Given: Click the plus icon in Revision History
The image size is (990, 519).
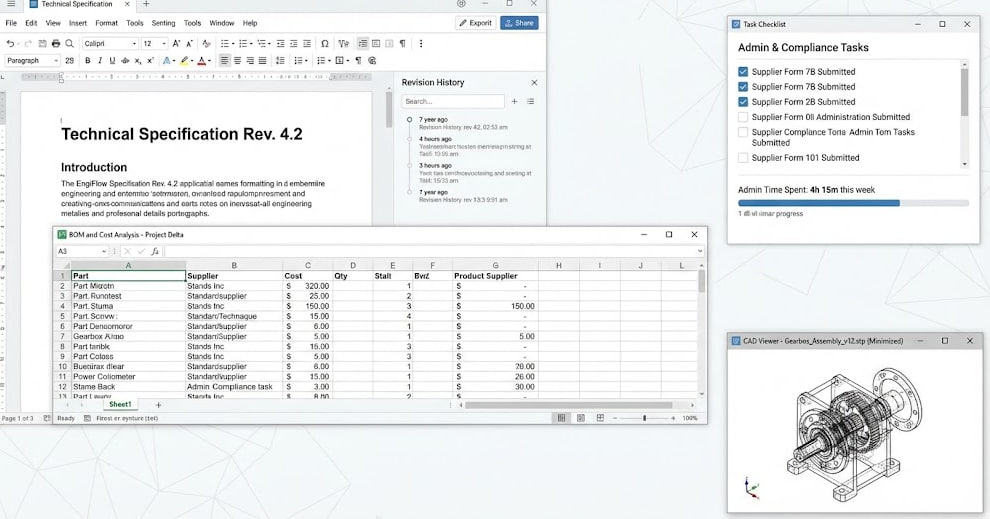Looking at the screenshot, I should pos(515,101).
